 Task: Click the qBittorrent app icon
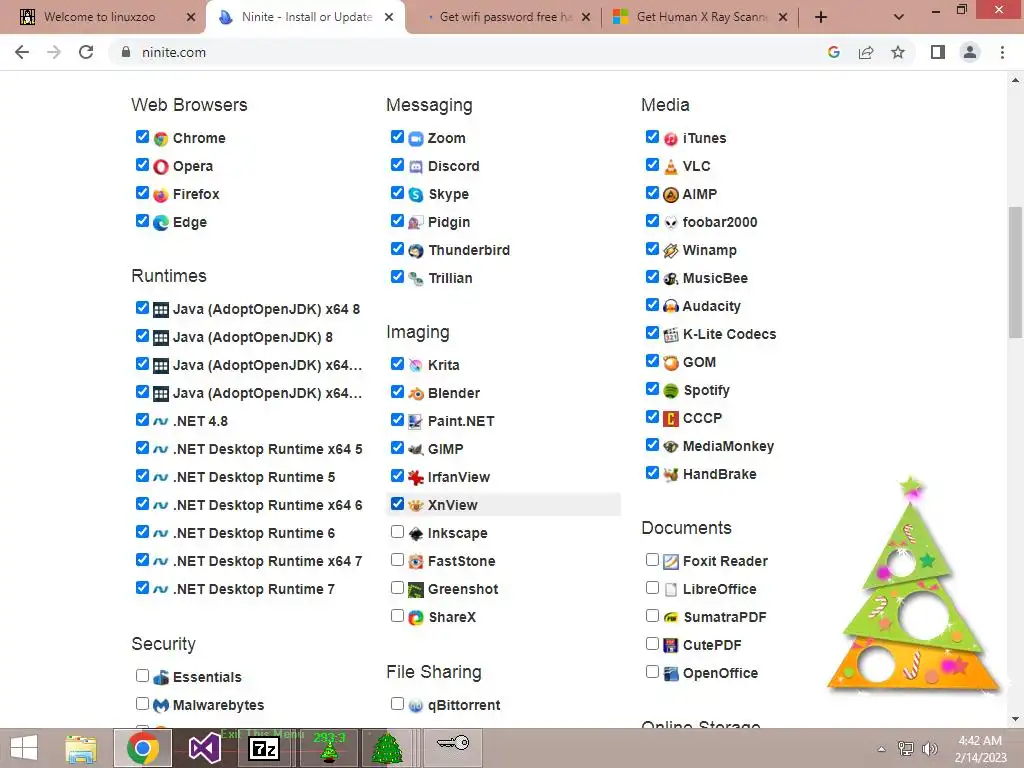pyautogui.click(x=416, y=705)
